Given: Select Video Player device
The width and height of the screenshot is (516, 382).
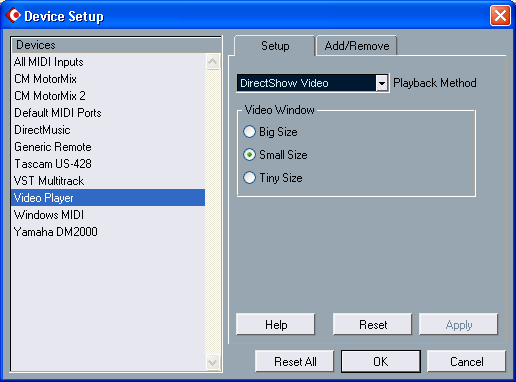Looking at the screenshot, I should click(x=108, y=198).
